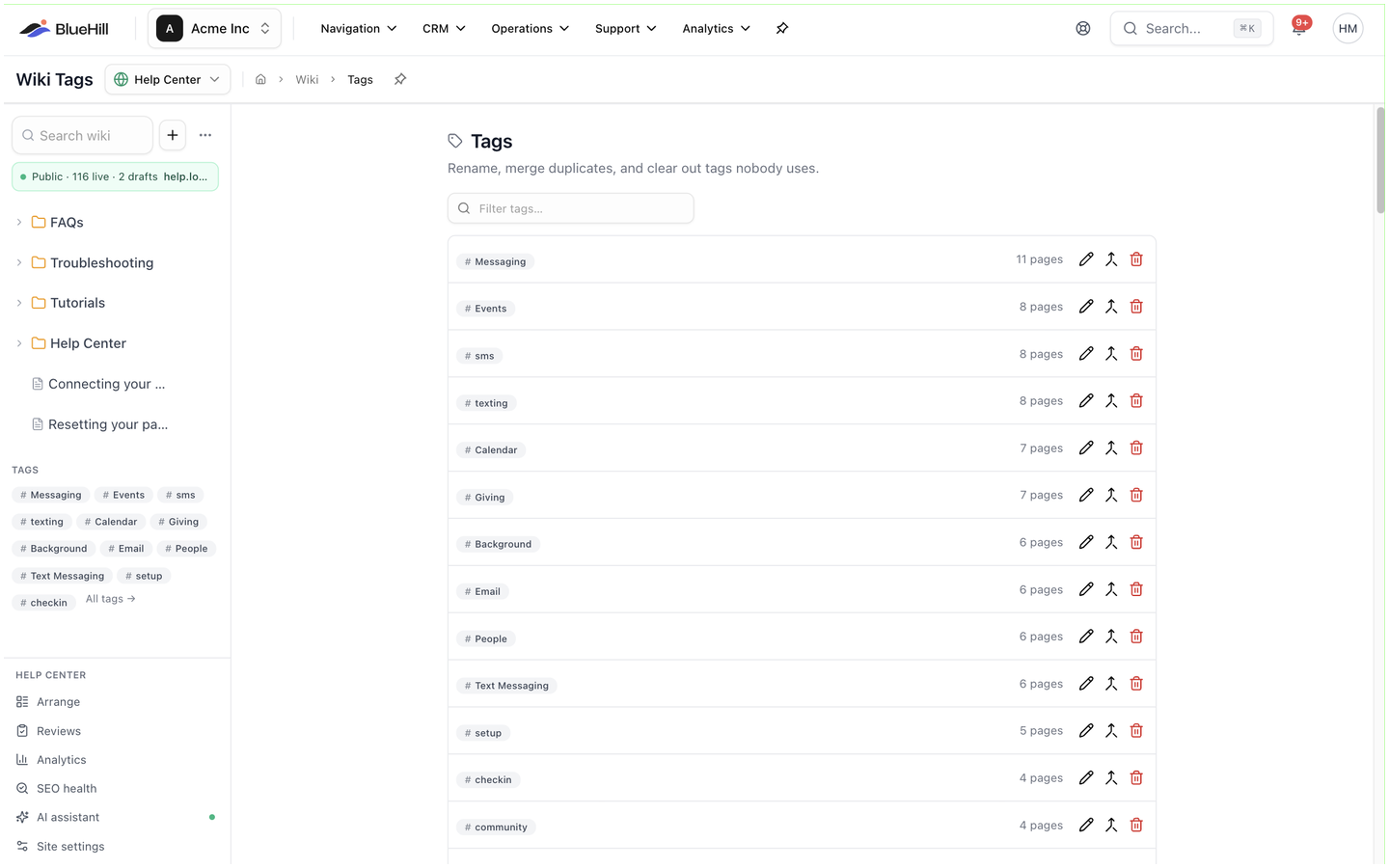Image resolution: width=1389 pixels, height=868 pixels.
Task: Focus the Filter tags input
Action: coord(571,208)
